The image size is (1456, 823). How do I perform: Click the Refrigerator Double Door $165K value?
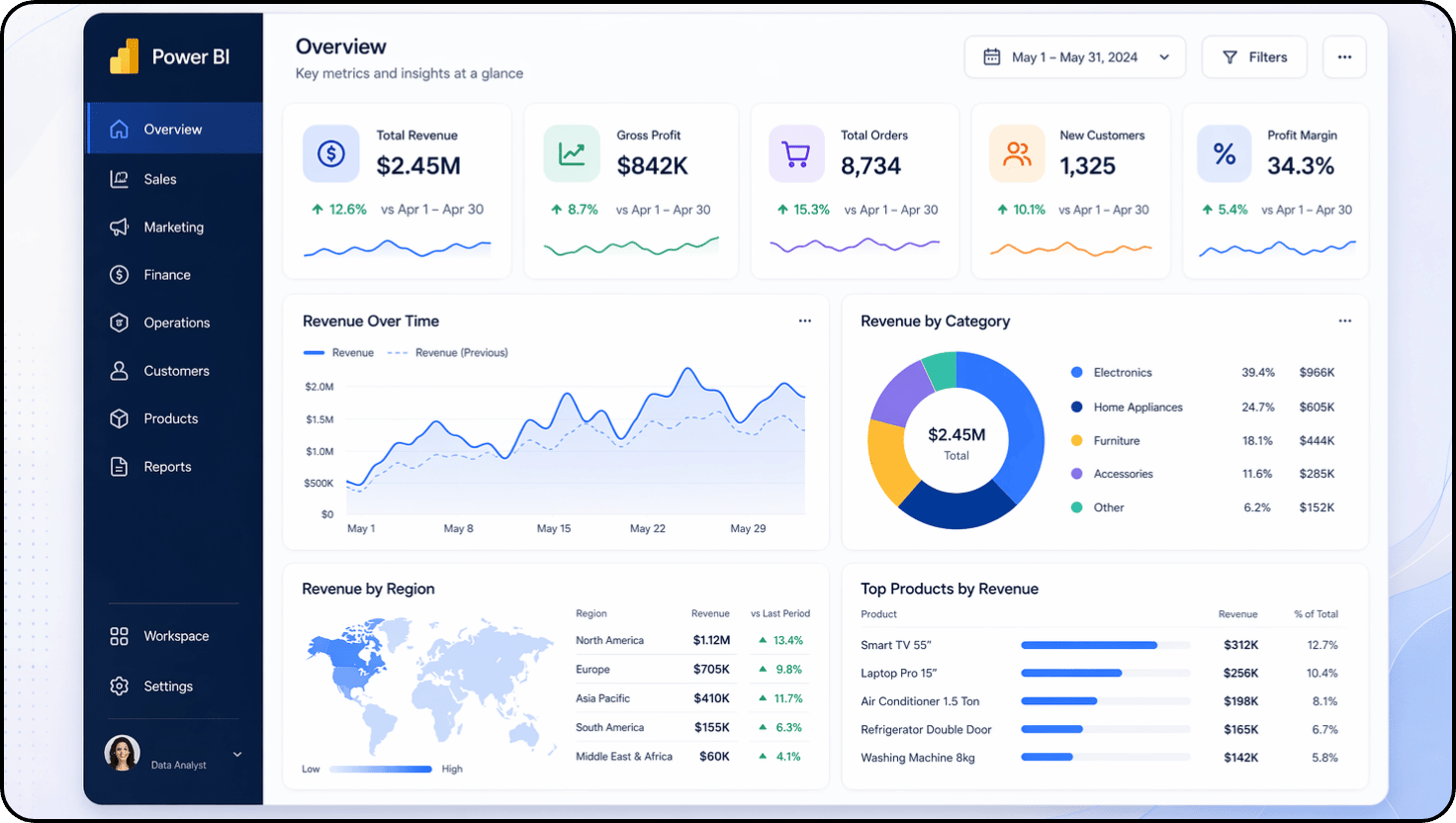point(1241,729)
